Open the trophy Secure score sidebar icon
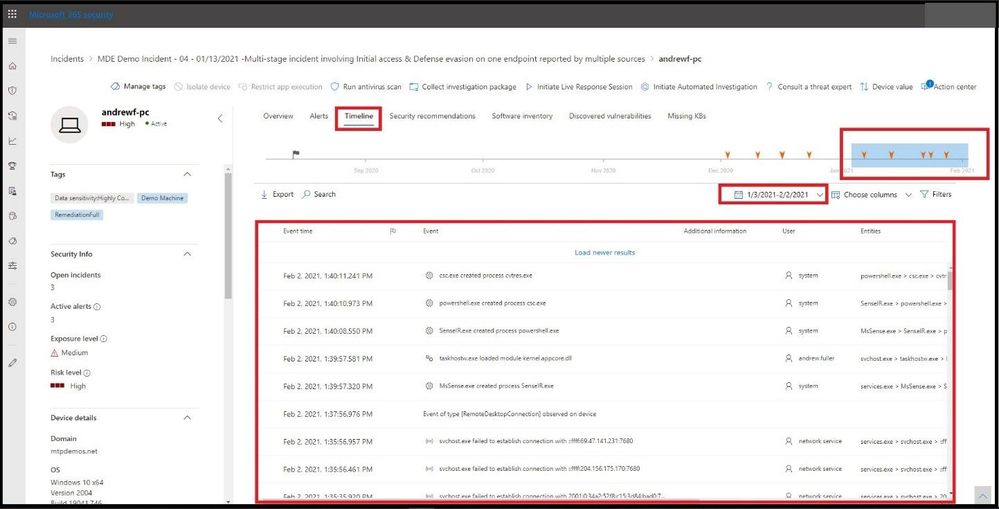The image size is (999, 509). (x=12, y=166)
